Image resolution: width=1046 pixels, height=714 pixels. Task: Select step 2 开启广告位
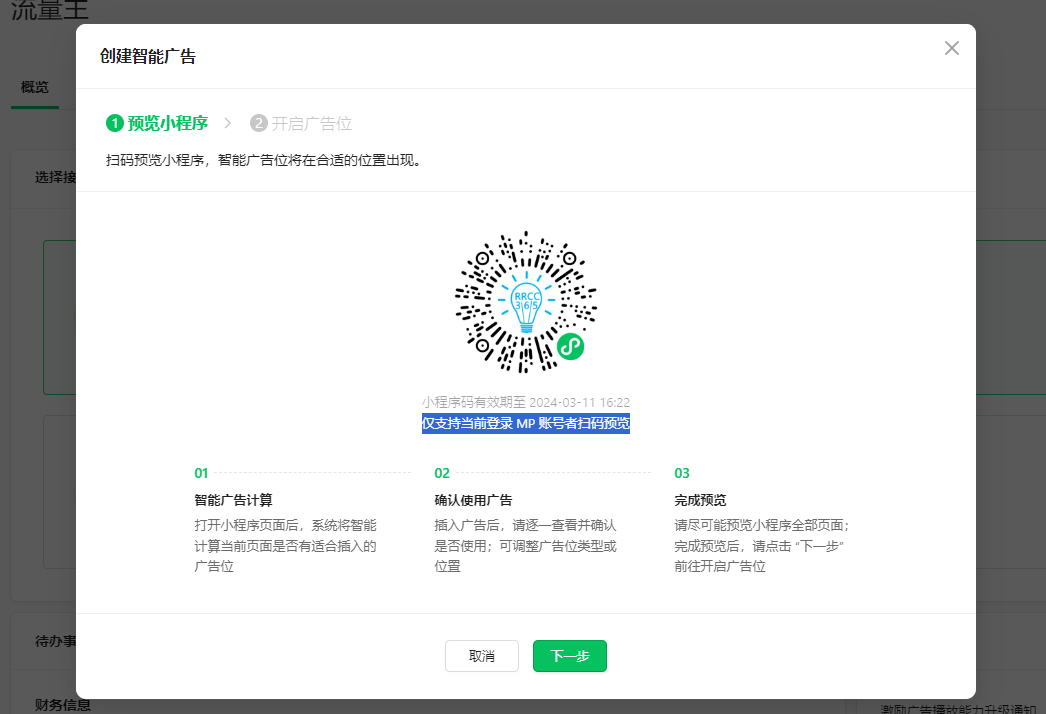(x=301, y=123)
